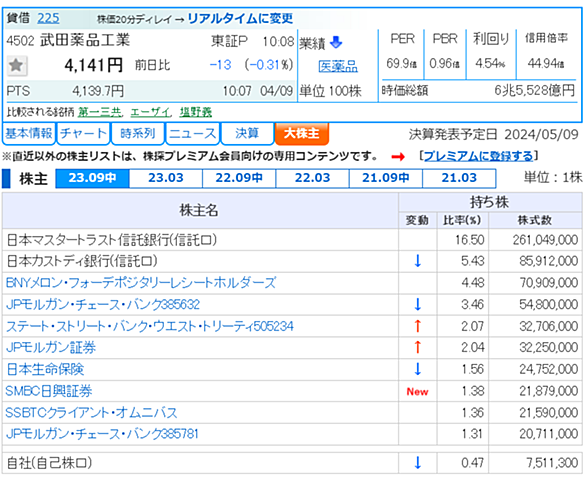The width and height of the screenshot is (586, 480).
Task: Click market cap 6兆5,528億円
Action: (534, 90)
